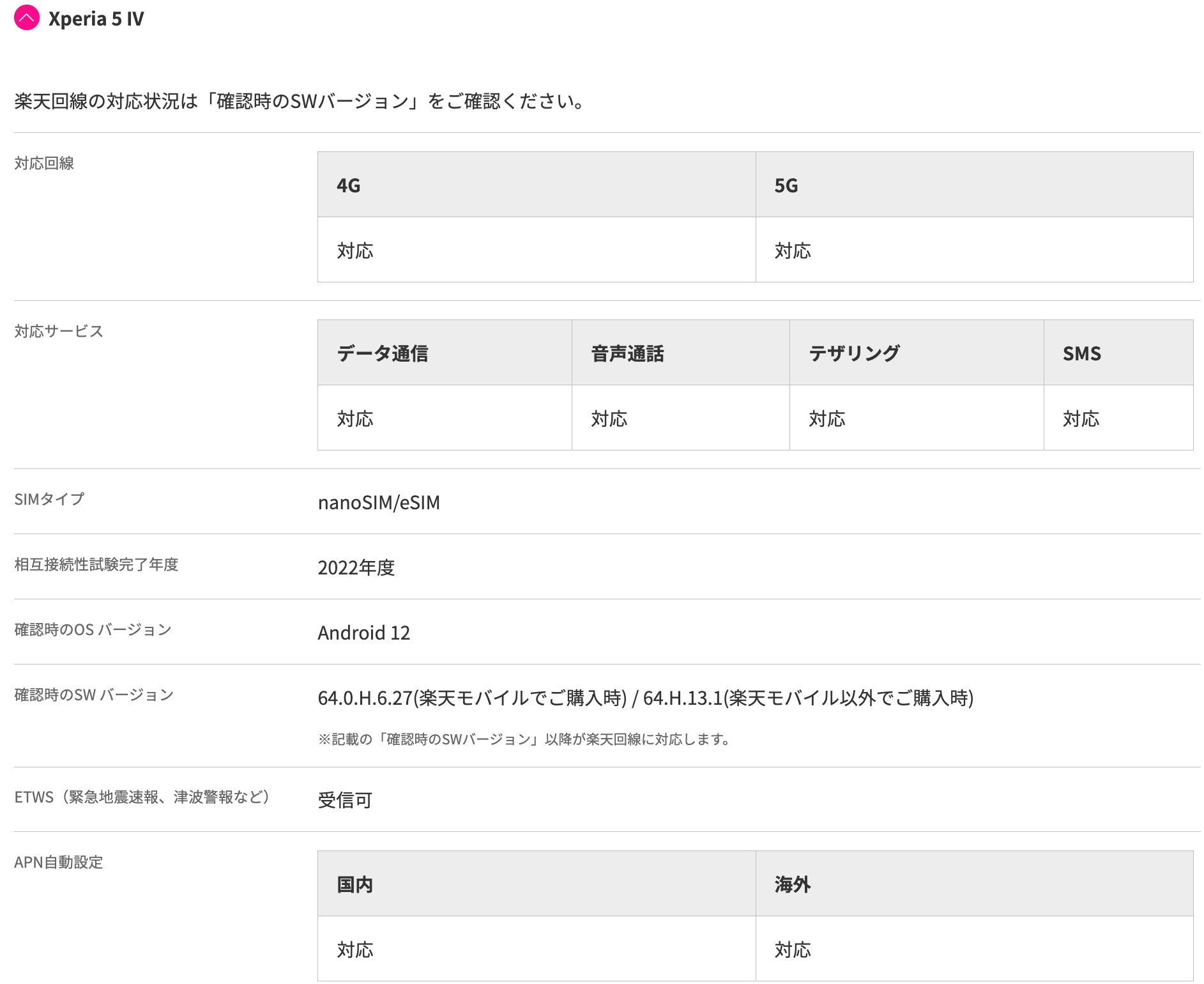This screenshot has height=984, width=1204.
Task: Select the 4G column header
Action: [x=537, y=185]
